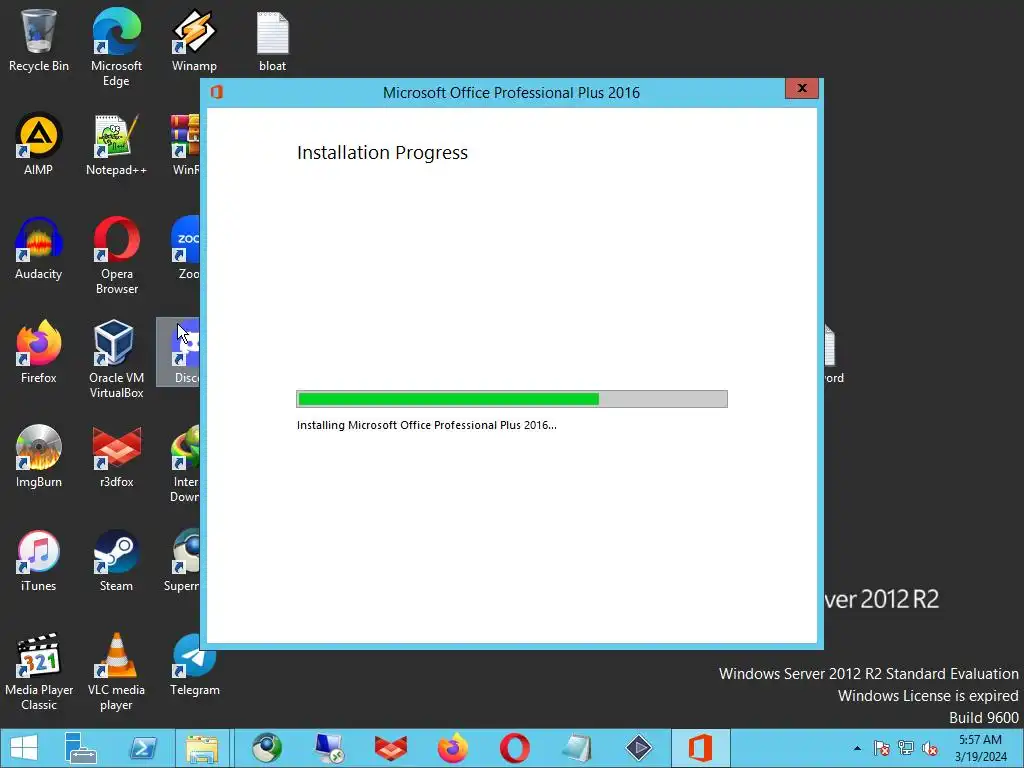
Task: Select the Audacity desktop shortcut
Action: 39,248
